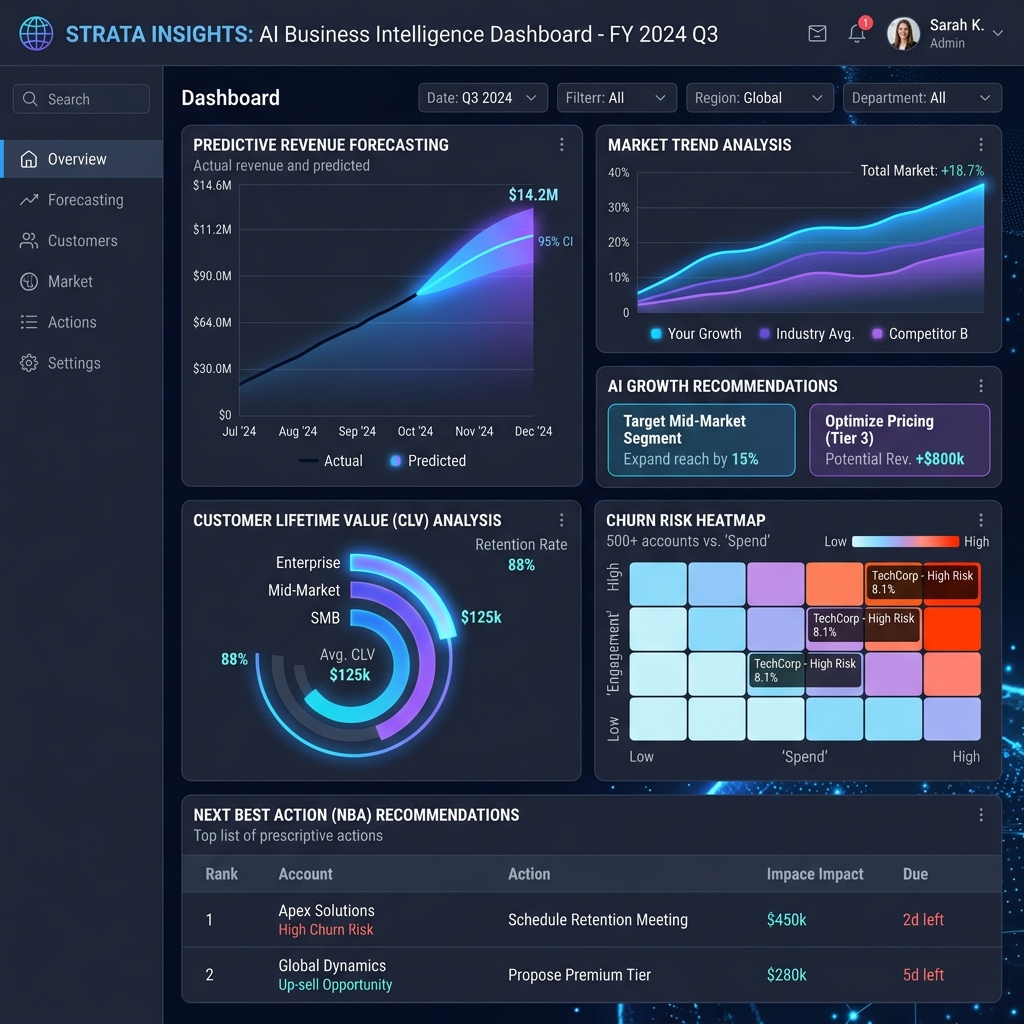Go to Customers section
The width and height of the screenshot is (1024, 1024).
coord(81,240)
